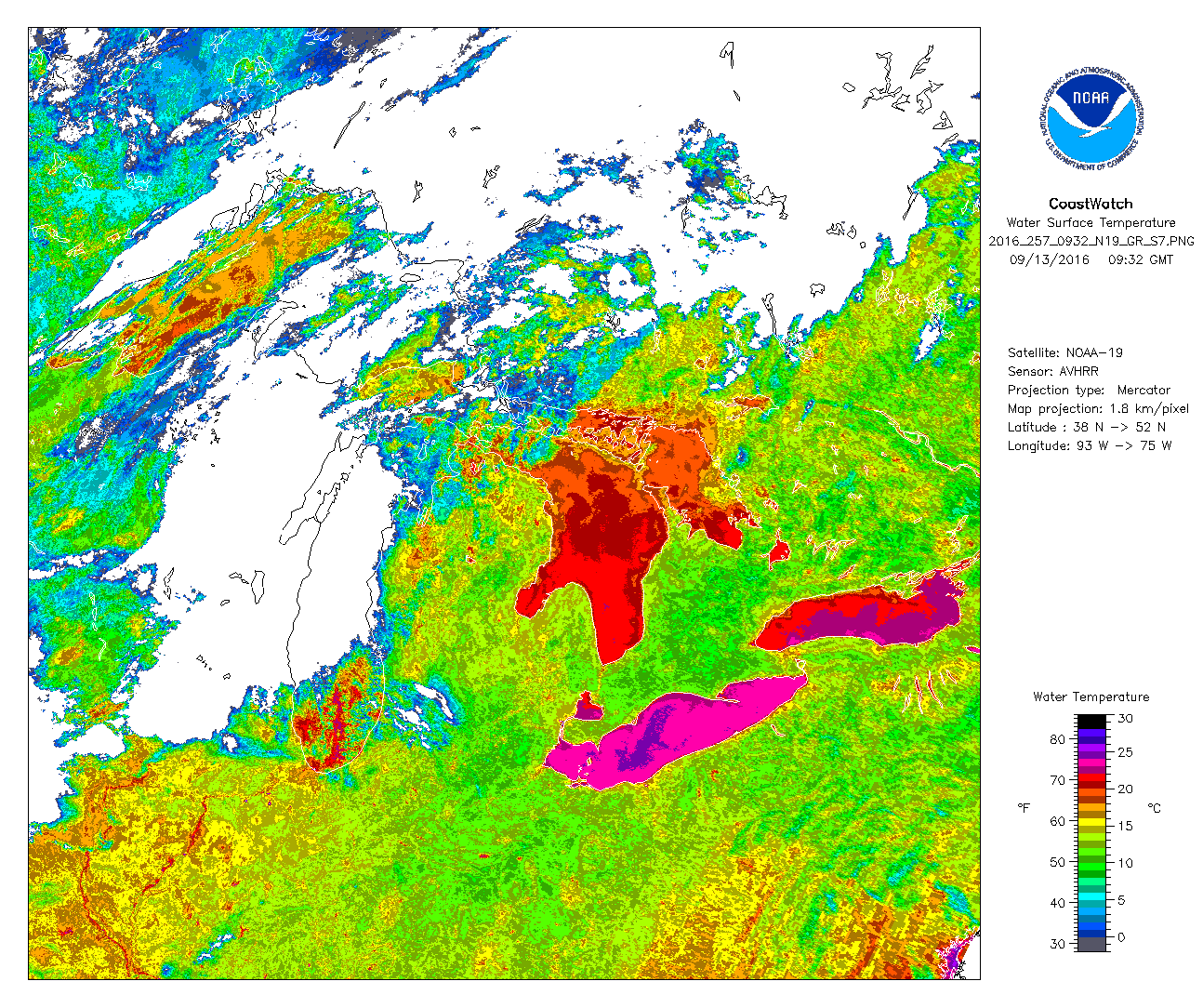
Task: Click the 15 °C scale label
Action: point(1125,827)
